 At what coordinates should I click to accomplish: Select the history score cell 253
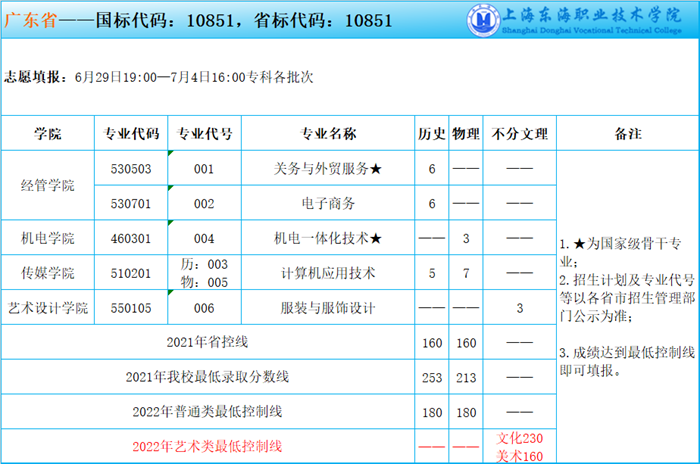(x=431, y=377)
